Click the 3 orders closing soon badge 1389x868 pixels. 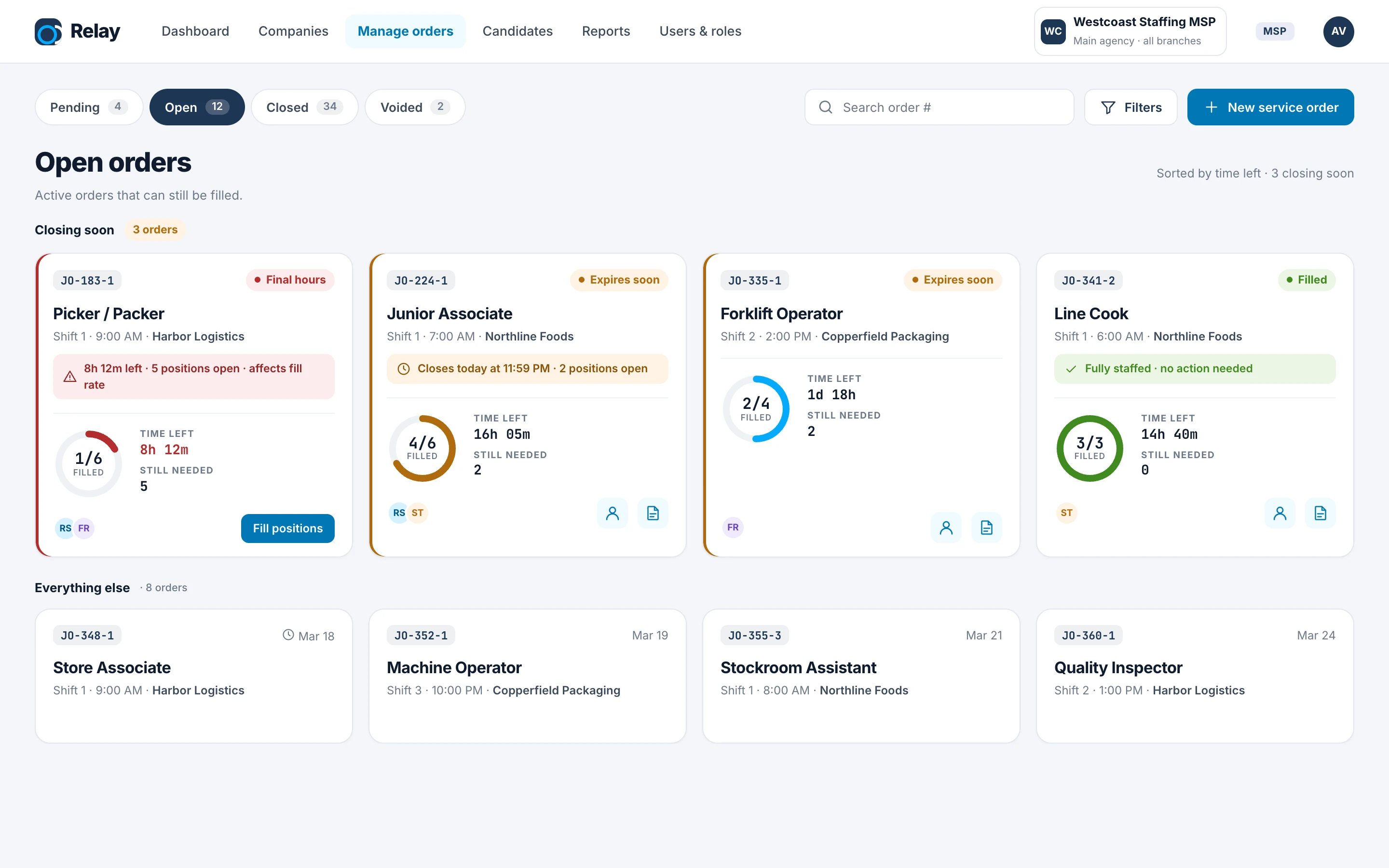[155, 230]
